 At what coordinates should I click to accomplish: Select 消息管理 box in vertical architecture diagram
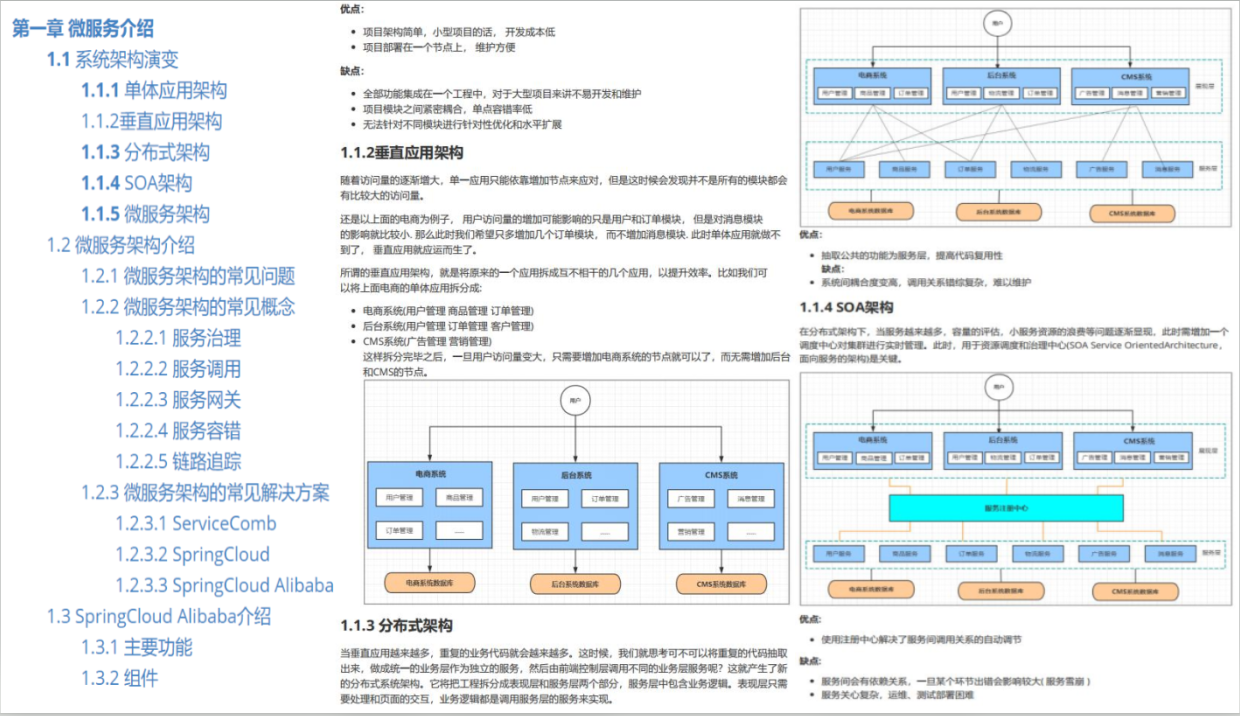(750, 498)
